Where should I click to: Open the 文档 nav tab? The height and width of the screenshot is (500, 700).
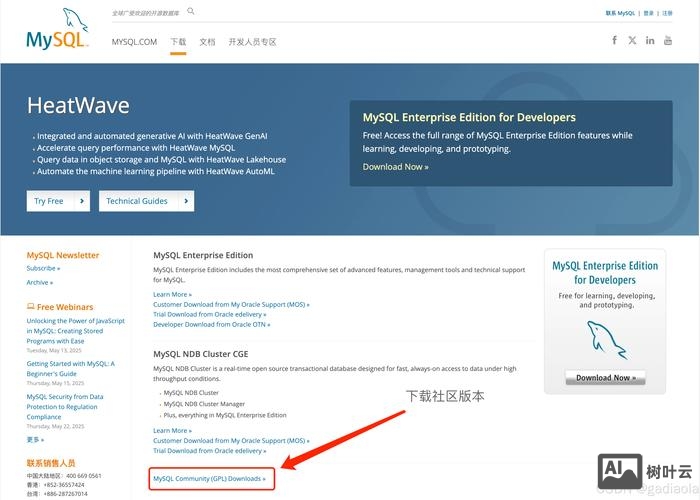pos(207,42)
